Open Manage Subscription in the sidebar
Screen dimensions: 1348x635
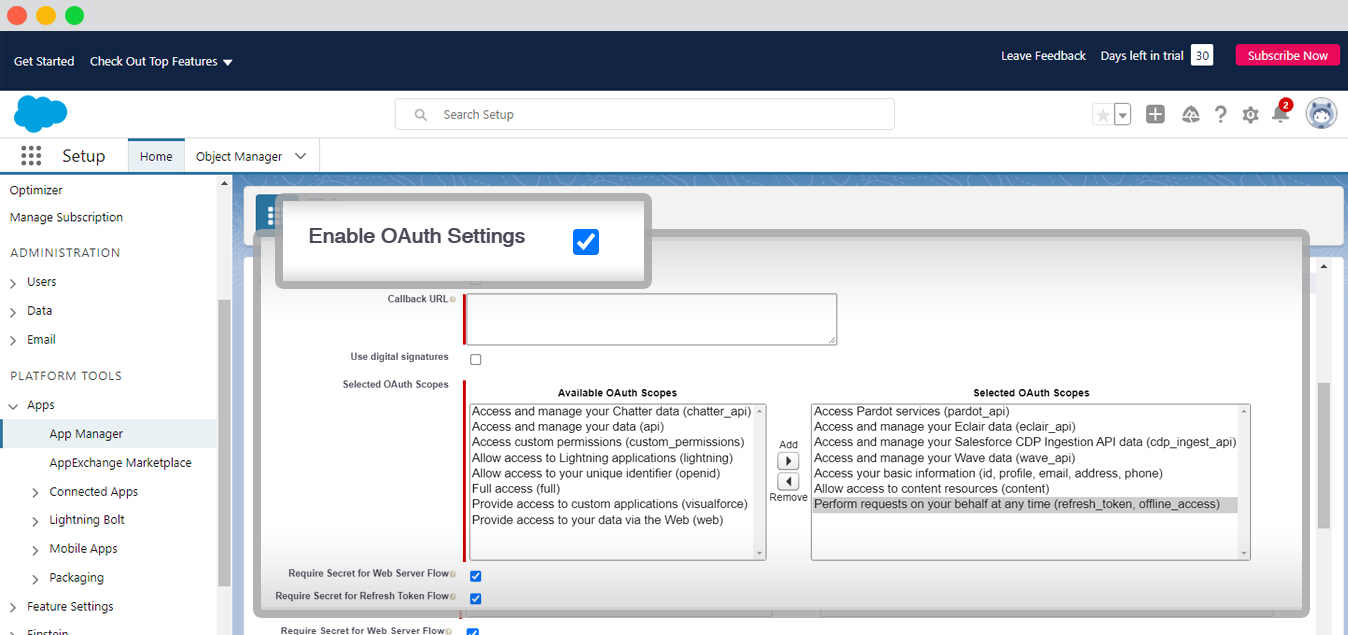(66, 217)
